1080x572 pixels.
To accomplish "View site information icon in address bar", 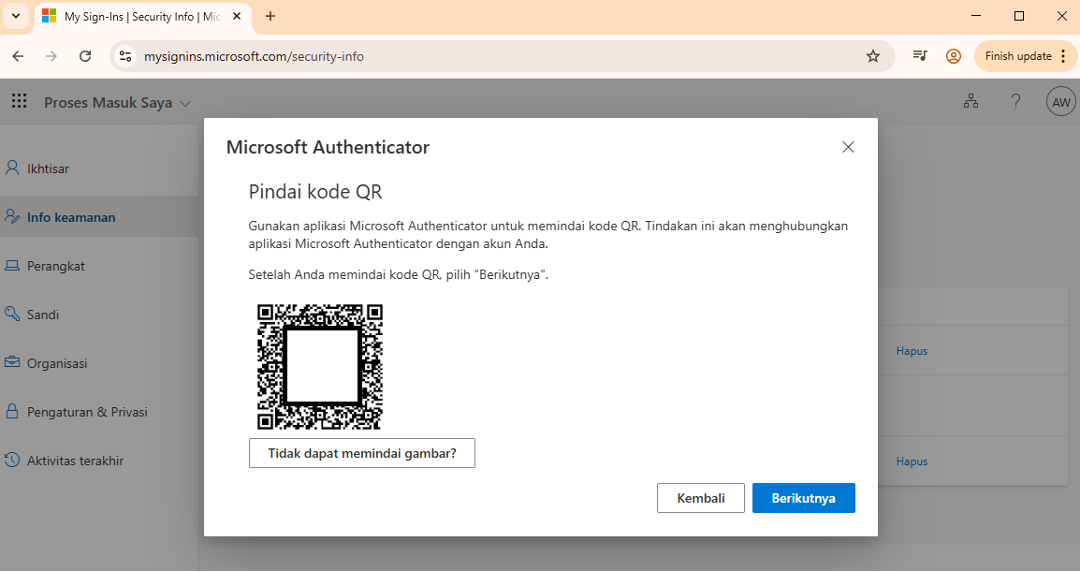I will coord(125,56).
